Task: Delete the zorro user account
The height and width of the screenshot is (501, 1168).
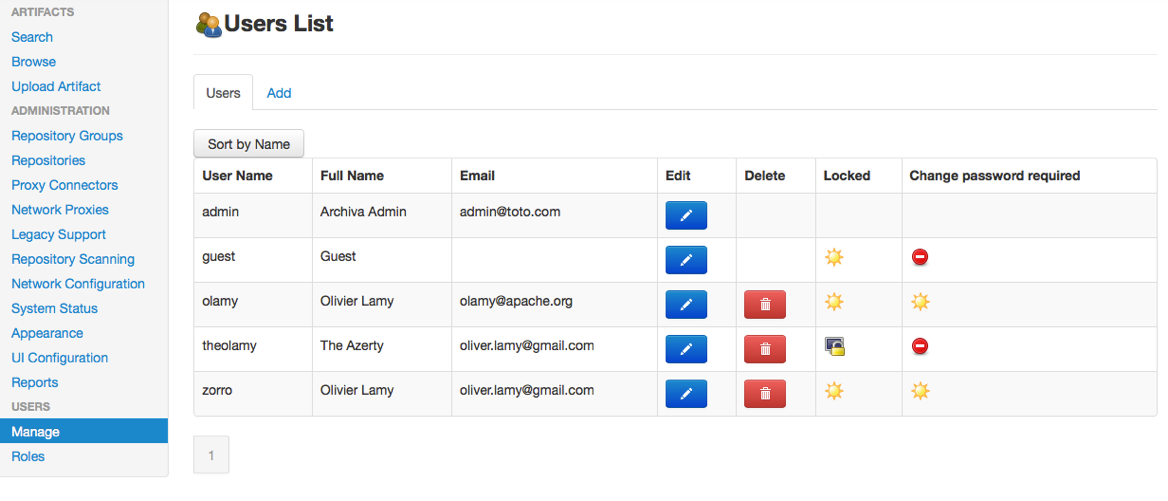Action: point(765,393)
